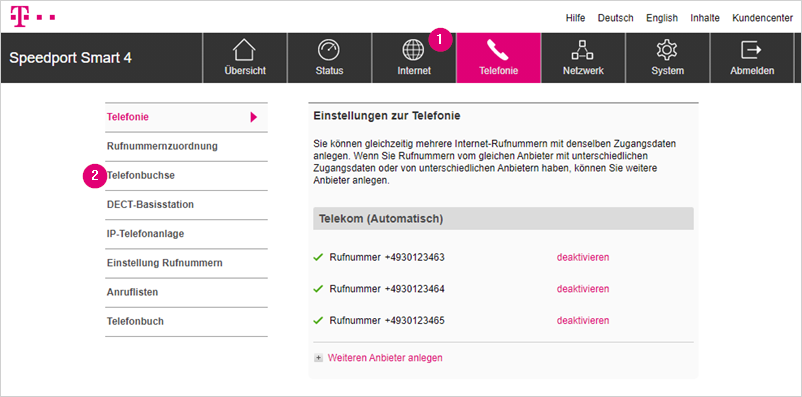Click the arrow on the Telefonie sidebar entry
This screenshot has width=802, height=397.
pyautogui.click(x=254, y=118)
